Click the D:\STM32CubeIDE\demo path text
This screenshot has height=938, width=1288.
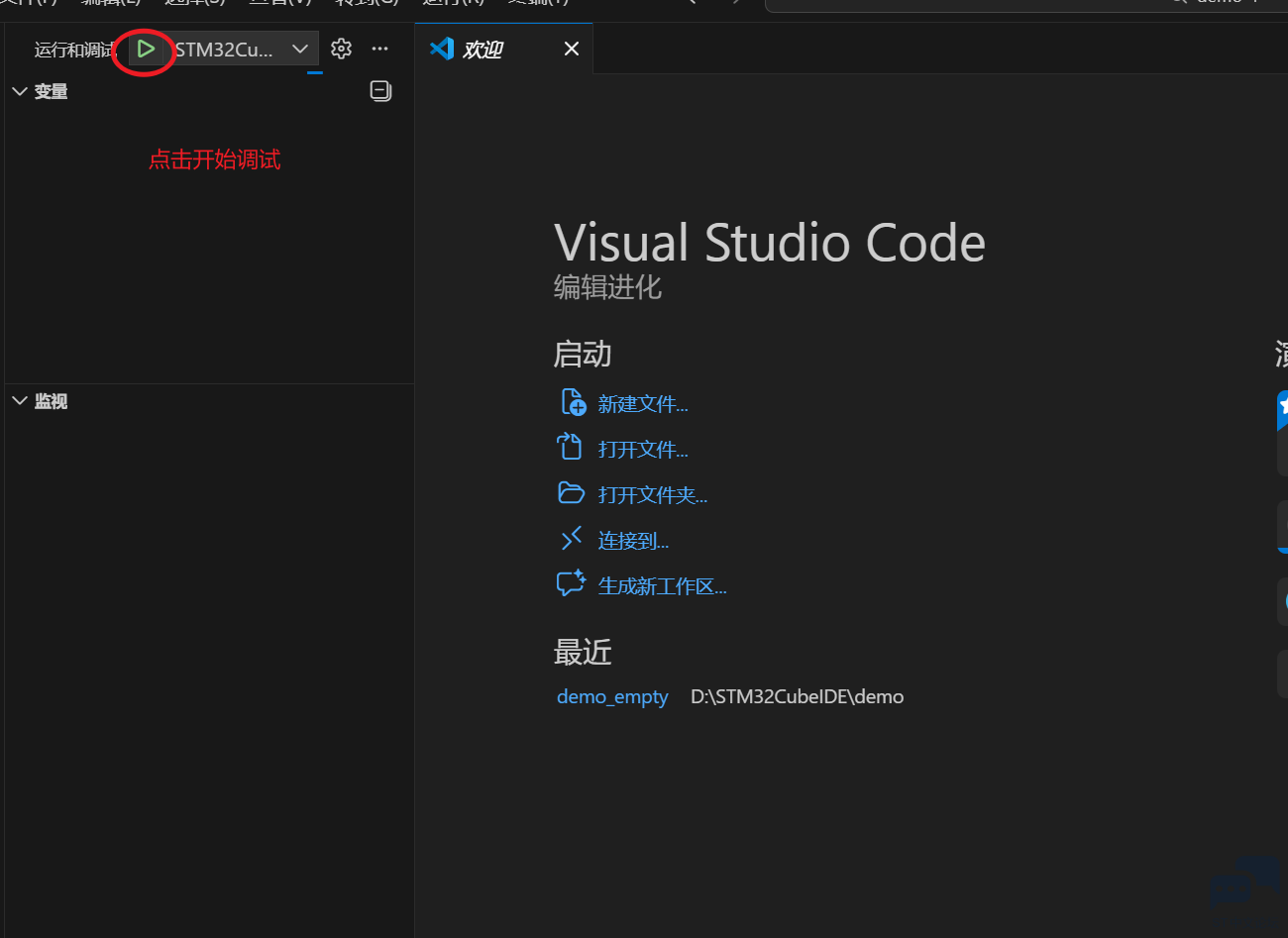click(797, 696)
